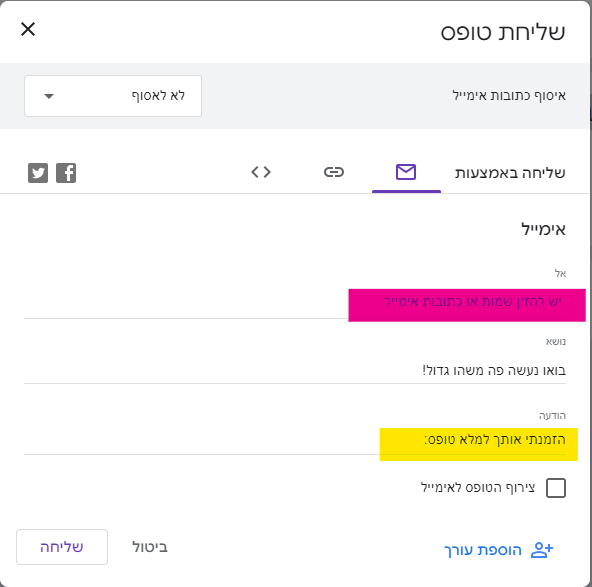Share the form via the Twitter icon
Screen dimensions: 592x587
(38, 173)
